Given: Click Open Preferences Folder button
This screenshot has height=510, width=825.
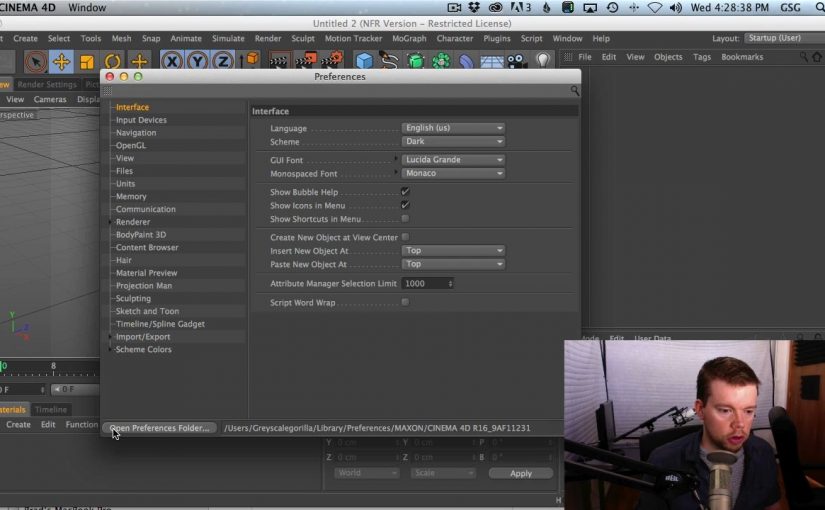Looking at the screenshot, I should [x=159, y=428].
